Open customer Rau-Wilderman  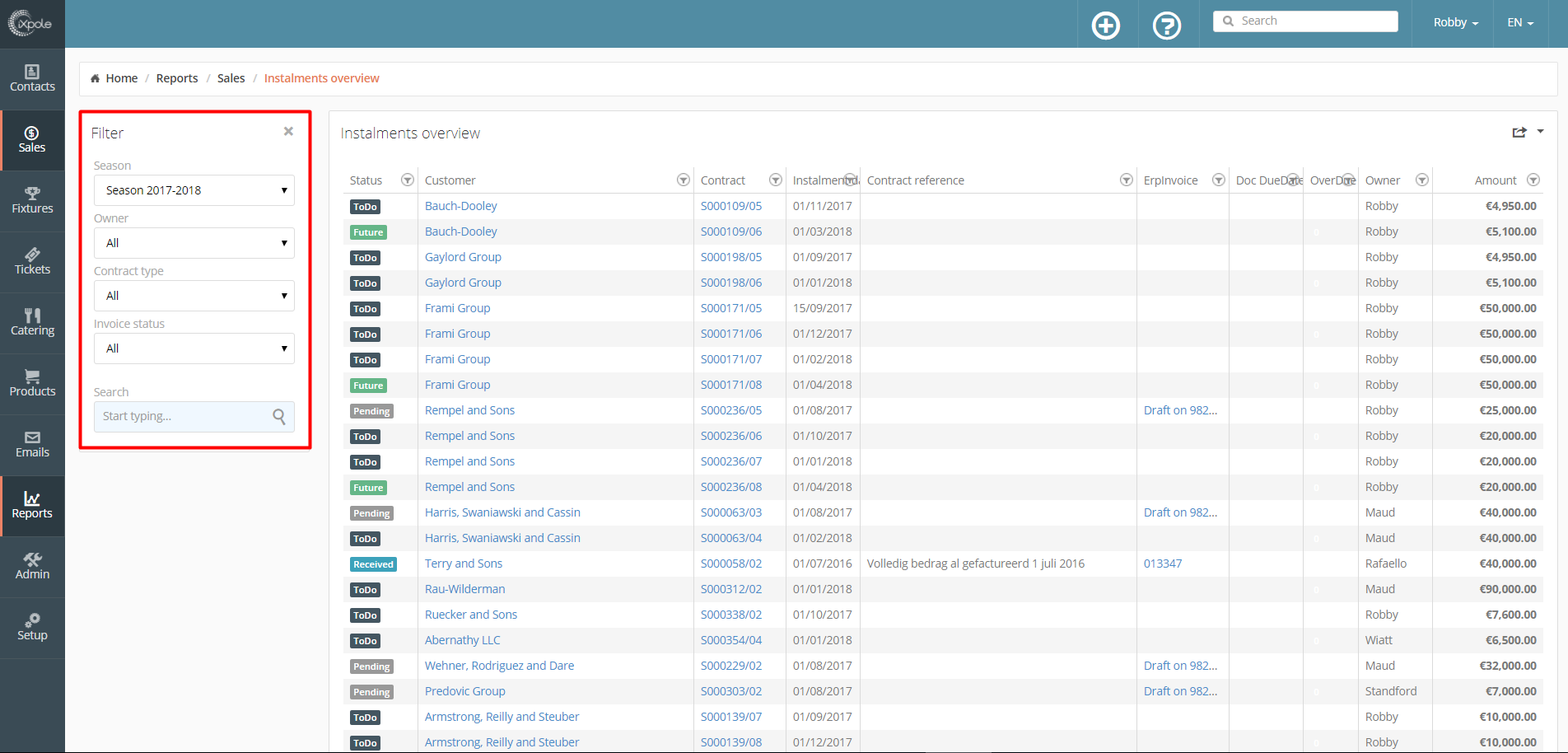tap(465, 589)
